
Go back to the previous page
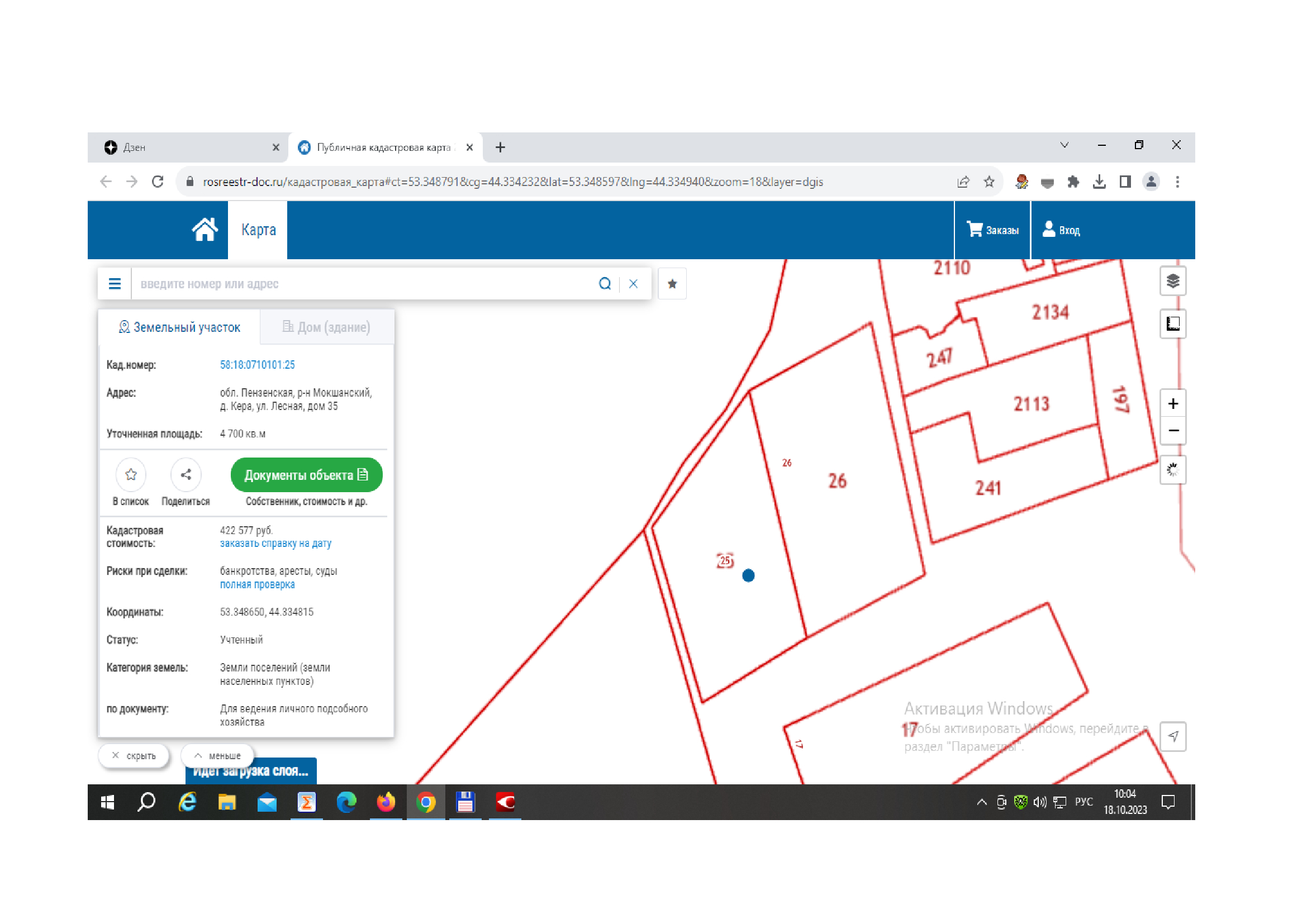tap(106, 182)
